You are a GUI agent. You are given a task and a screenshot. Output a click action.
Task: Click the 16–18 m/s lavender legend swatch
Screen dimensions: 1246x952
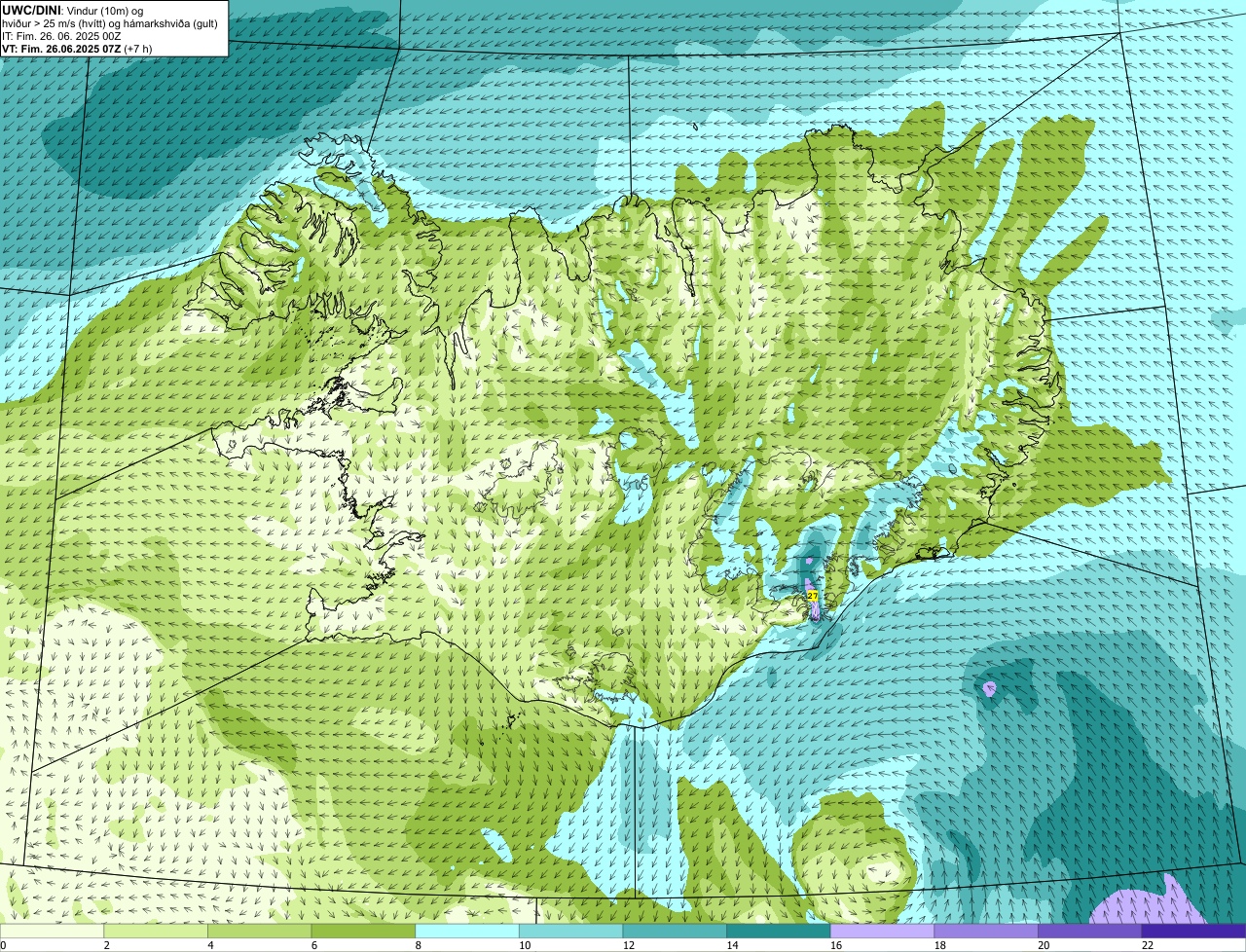click(883, 932)
